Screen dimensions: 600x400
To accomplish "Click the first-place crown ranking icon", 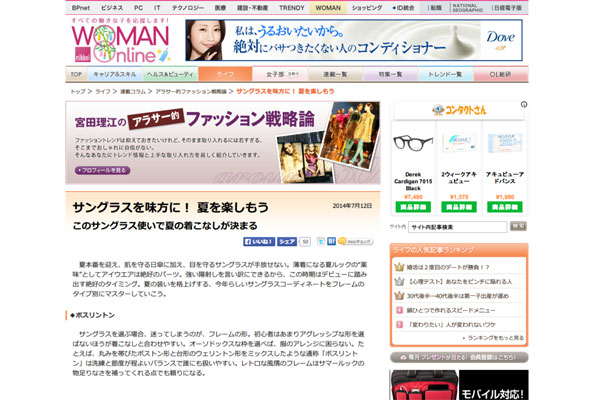I will pos(399,267).
